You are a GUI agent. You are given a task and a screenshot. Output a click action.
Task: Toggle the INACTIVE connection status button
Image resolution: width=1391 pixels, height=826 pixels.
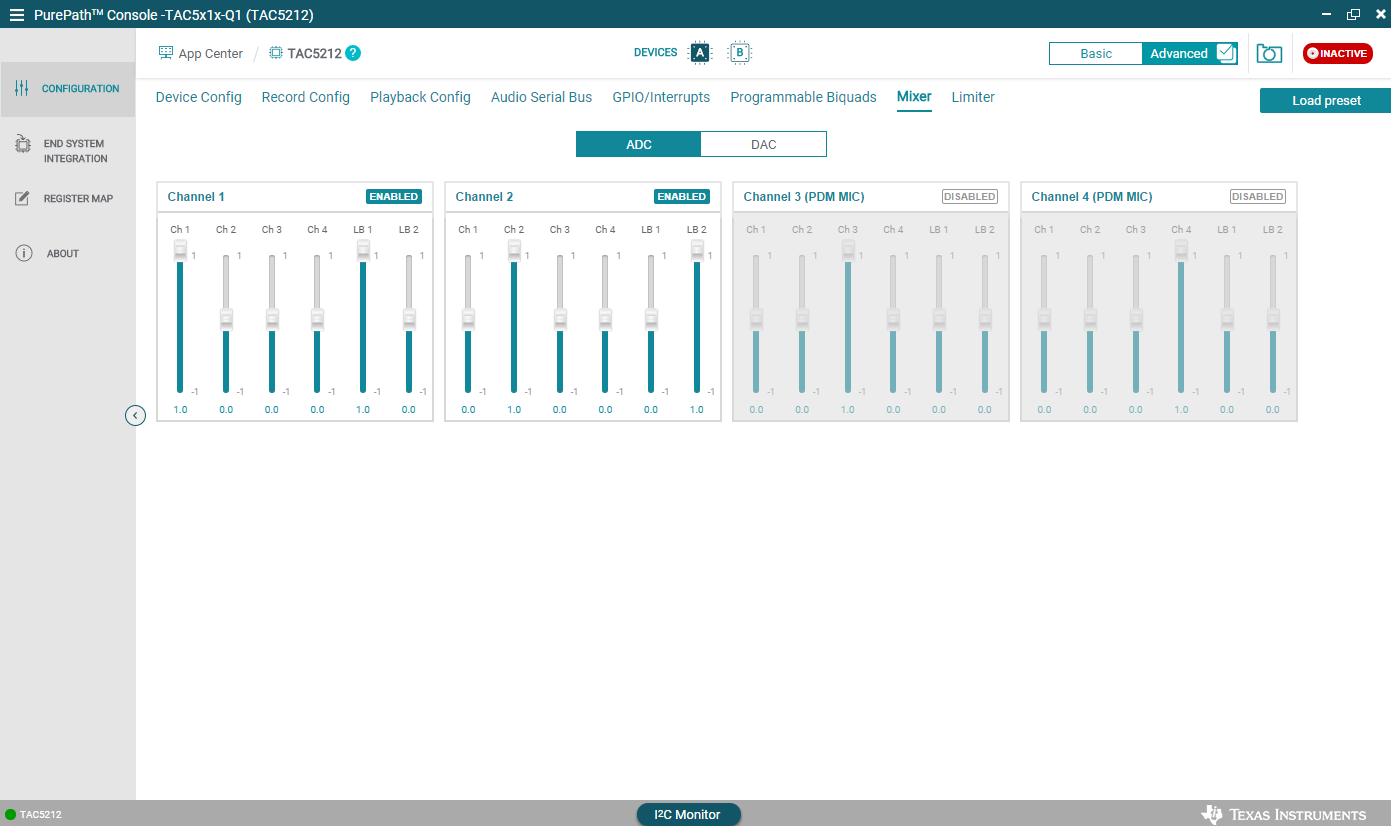tap(1337, 54)
